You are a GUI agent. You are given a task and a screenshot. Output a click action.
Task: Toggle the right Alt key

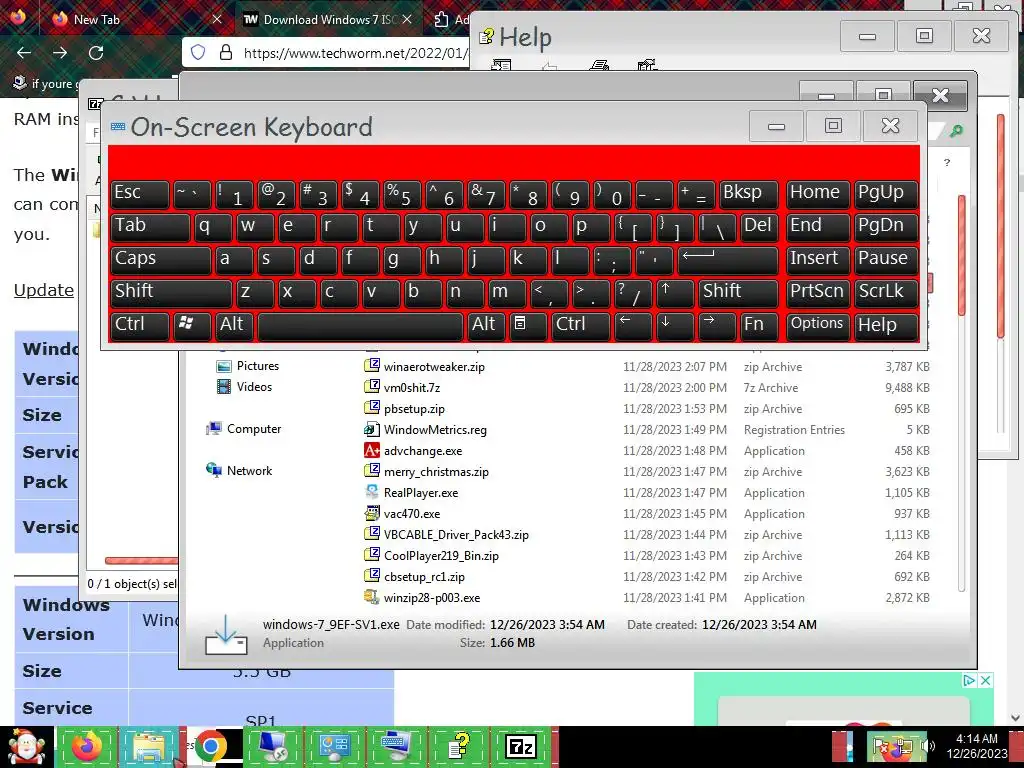point(486,327)
